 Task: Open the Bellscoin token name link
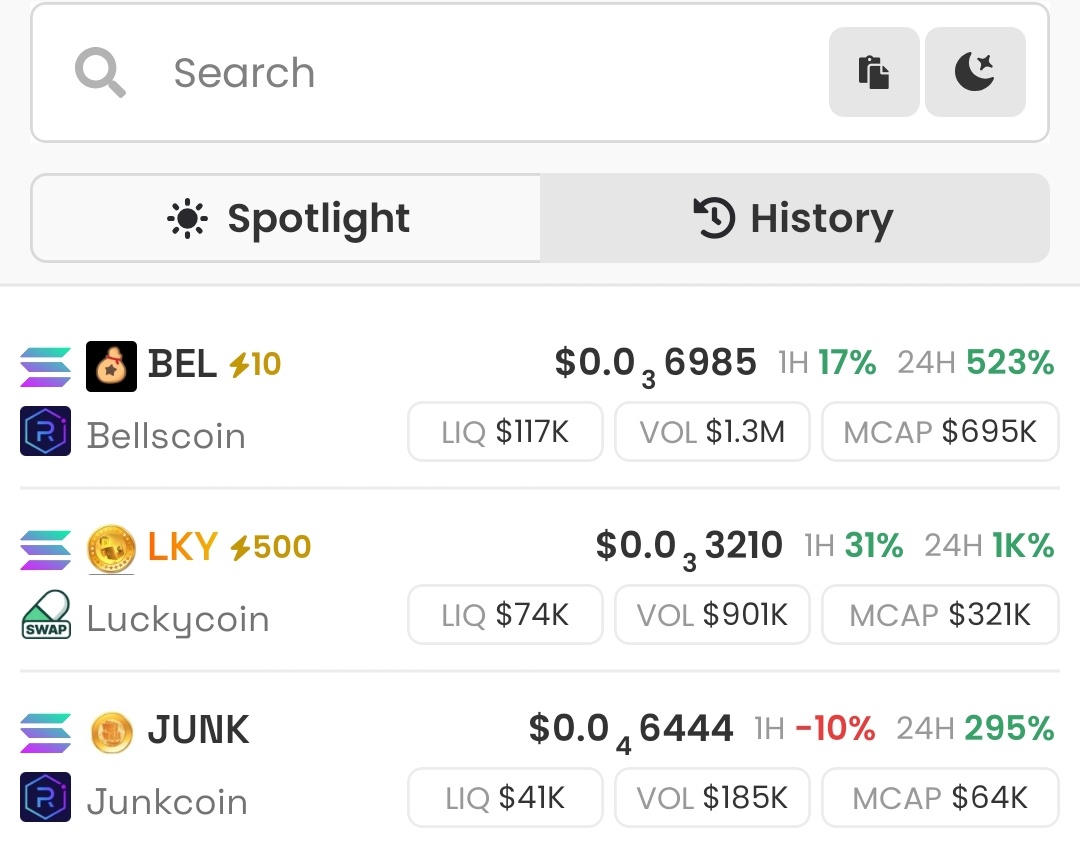point(166,436)
